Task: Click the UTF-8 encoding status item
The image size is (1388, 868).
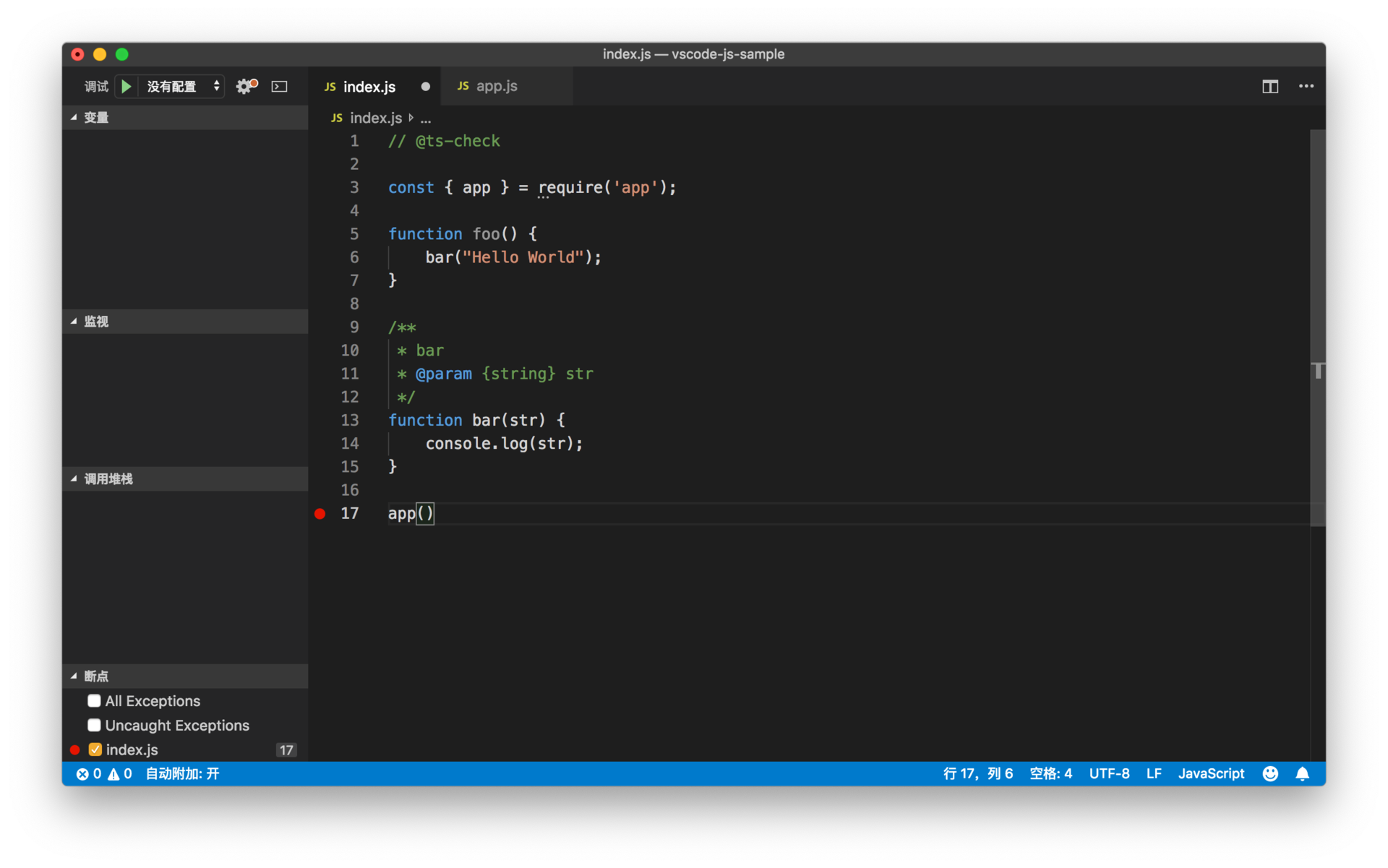Action: 1108,774
